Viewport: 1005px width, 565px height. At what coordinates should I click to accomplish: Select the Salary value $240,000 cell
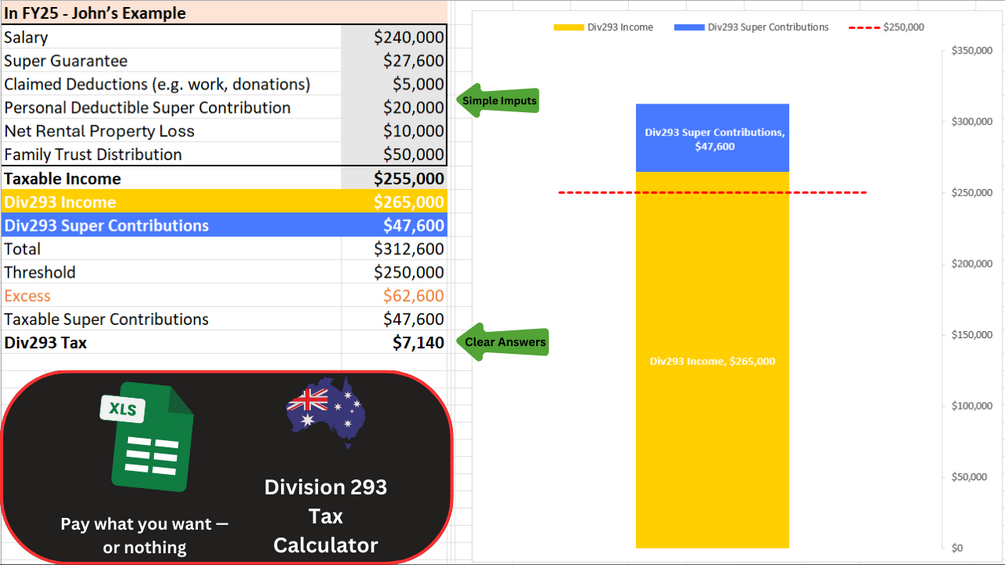pyautogui.click(x=394, y=37)
